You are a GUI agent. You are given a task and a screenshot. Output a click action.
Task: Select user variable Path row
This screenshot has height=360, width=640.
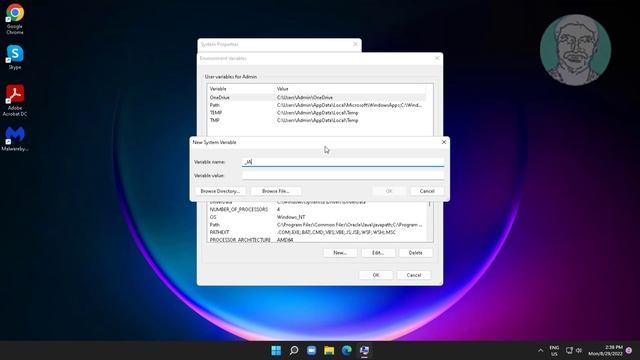coord(317,105)
